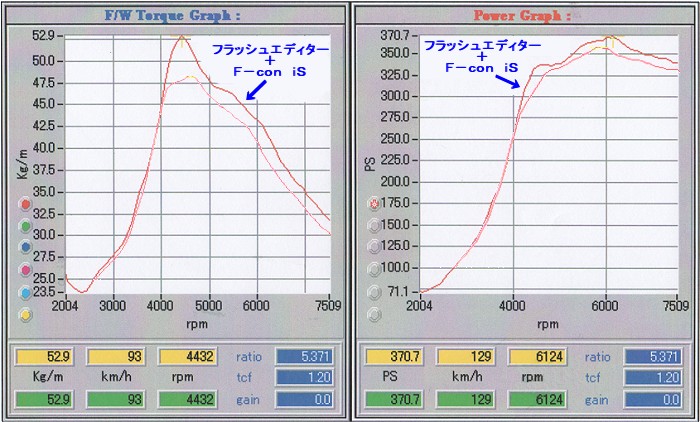Click gray run button beside 150.0 on Power graph
The height and width of the screenshot is (422, 700).
click(x=374, y=226)
